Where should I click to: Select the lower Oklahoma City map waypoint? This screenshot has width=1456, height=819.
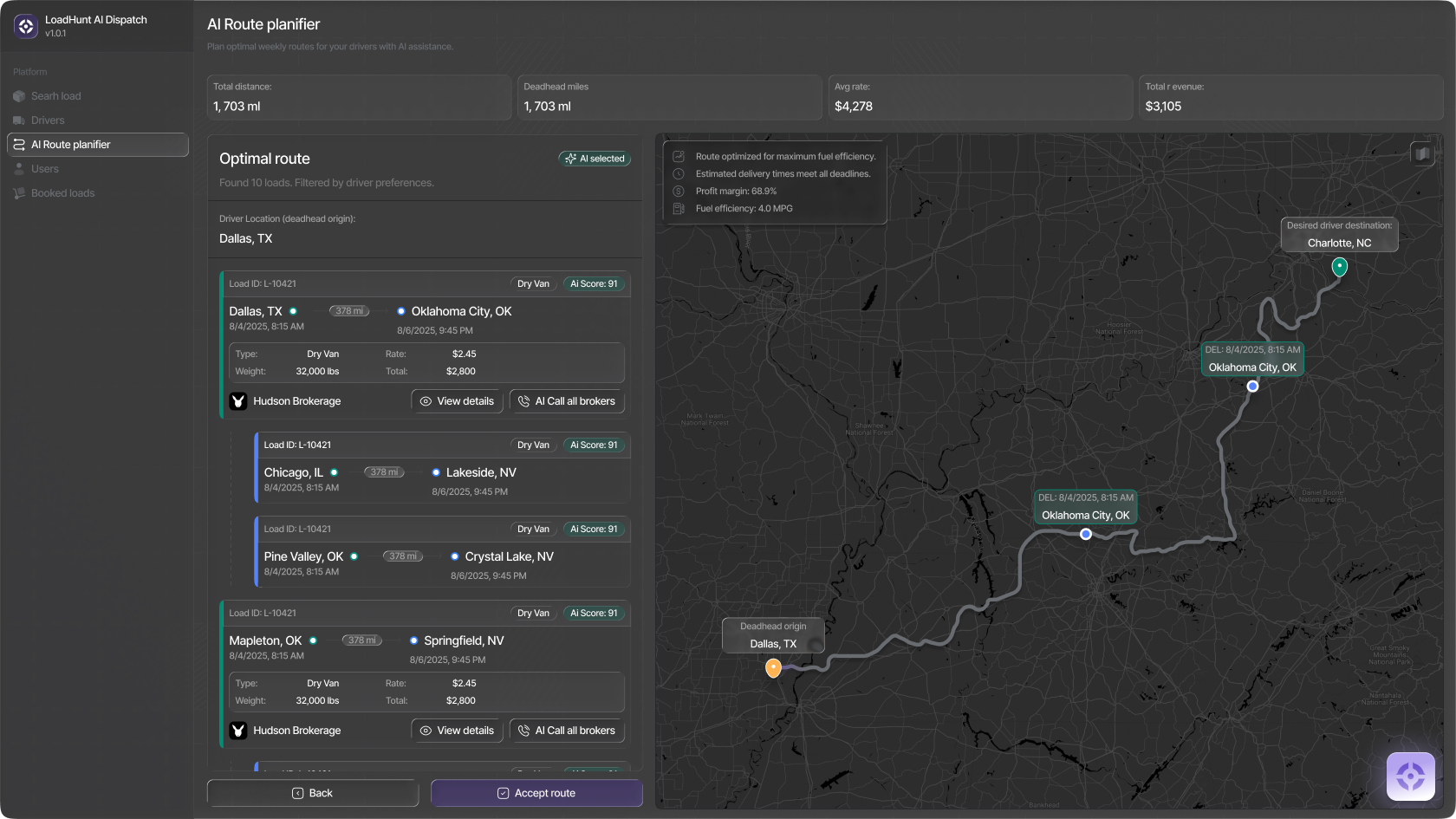click(x=1086, y=534)
